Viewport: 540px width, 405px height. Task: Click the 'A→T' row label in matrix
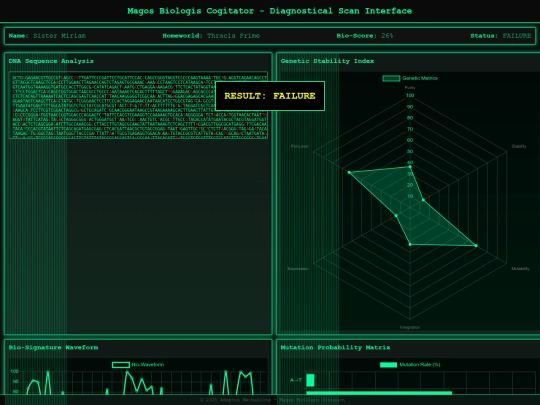[296, 380]
